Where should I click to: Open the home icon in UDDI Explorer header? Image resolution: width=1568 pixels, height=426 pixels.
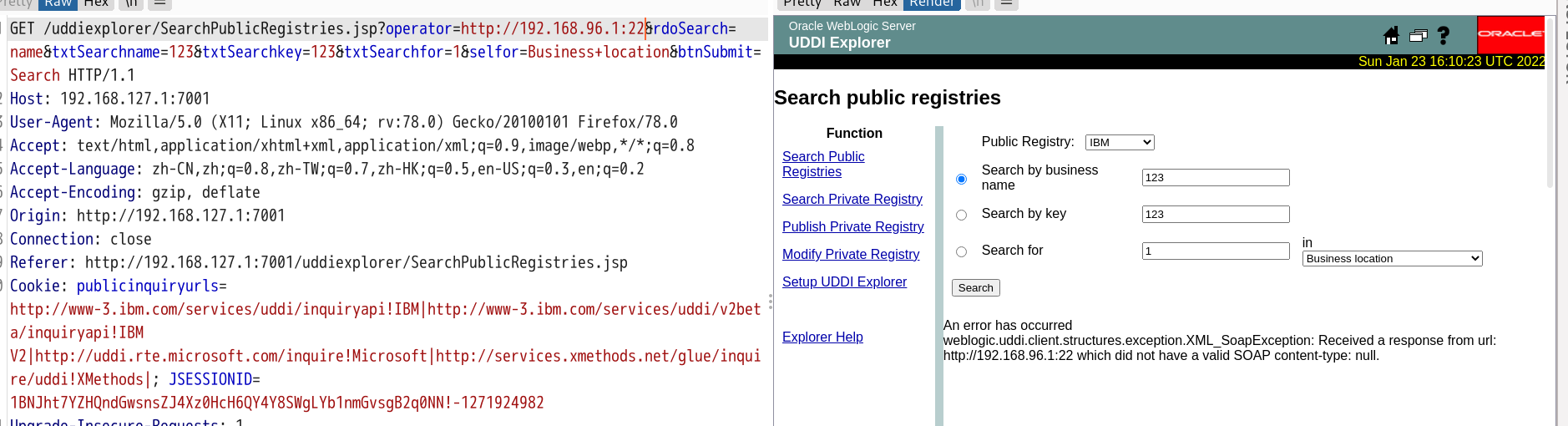[1391, 35]
